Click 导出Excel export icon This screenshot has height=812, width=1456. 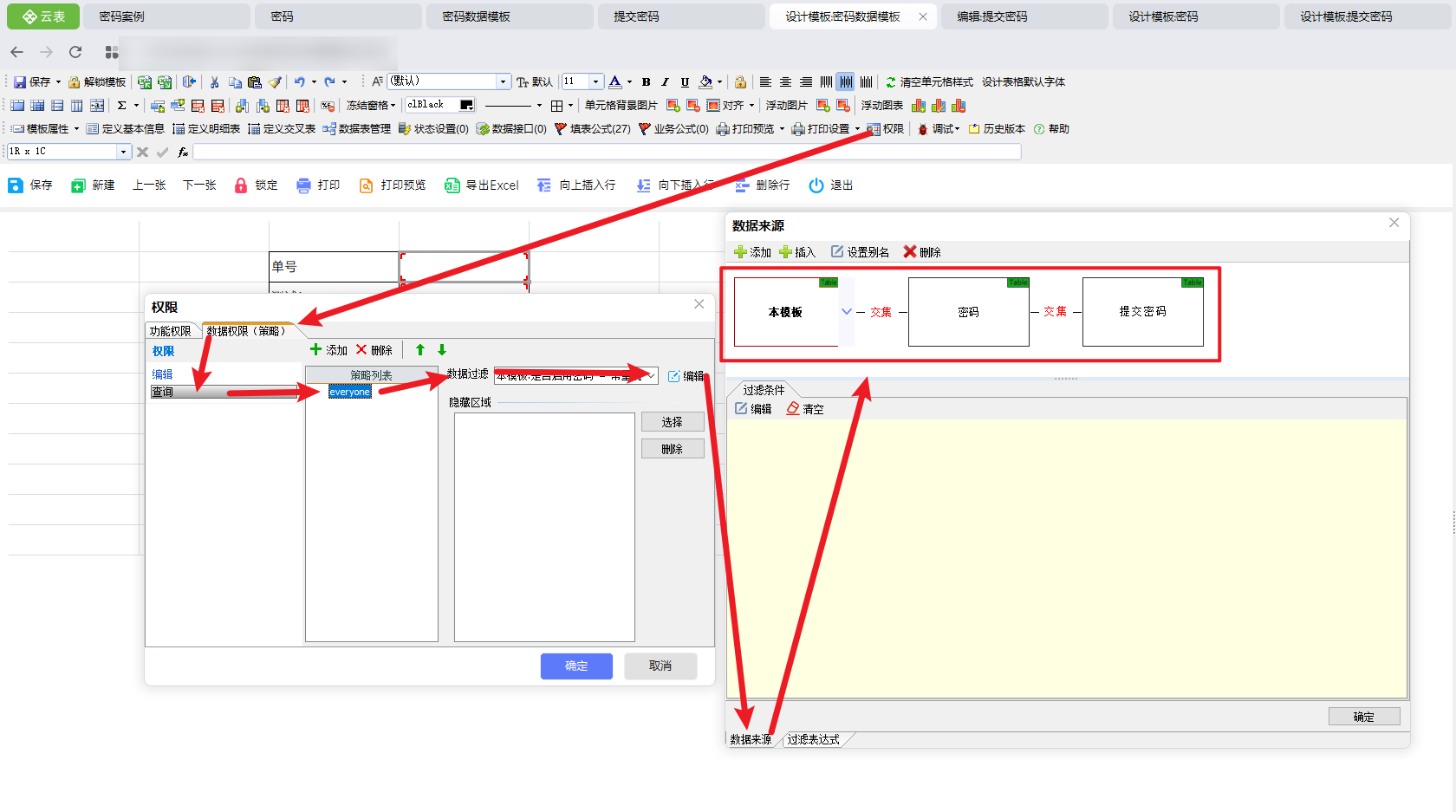click(482, 185)
